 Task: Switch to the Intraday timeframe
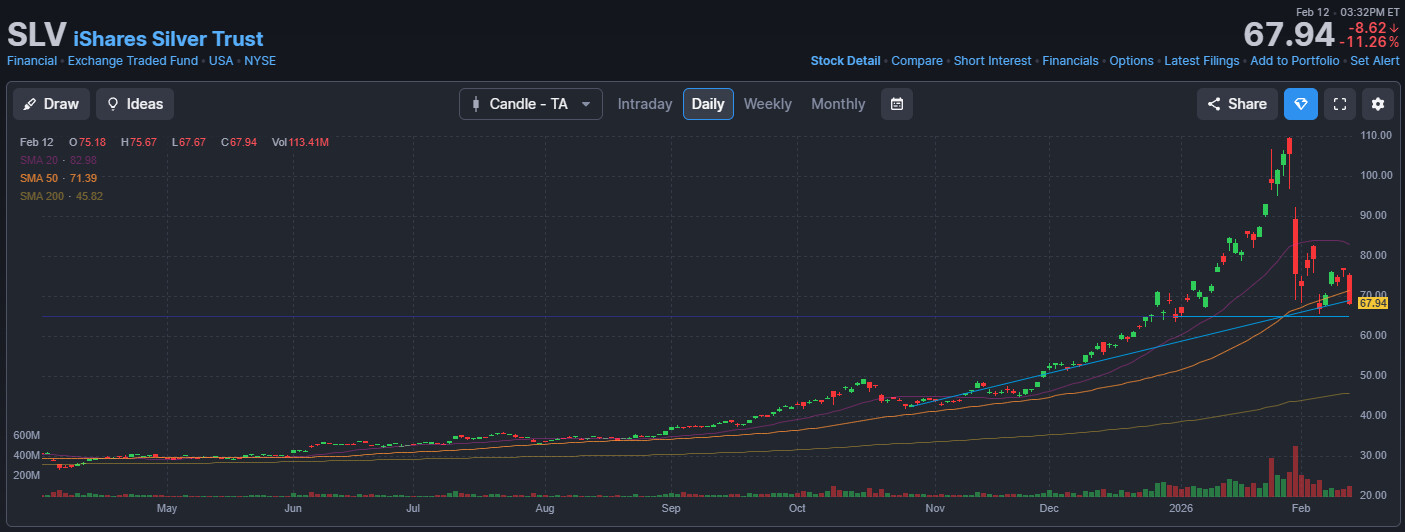[645, 104]
